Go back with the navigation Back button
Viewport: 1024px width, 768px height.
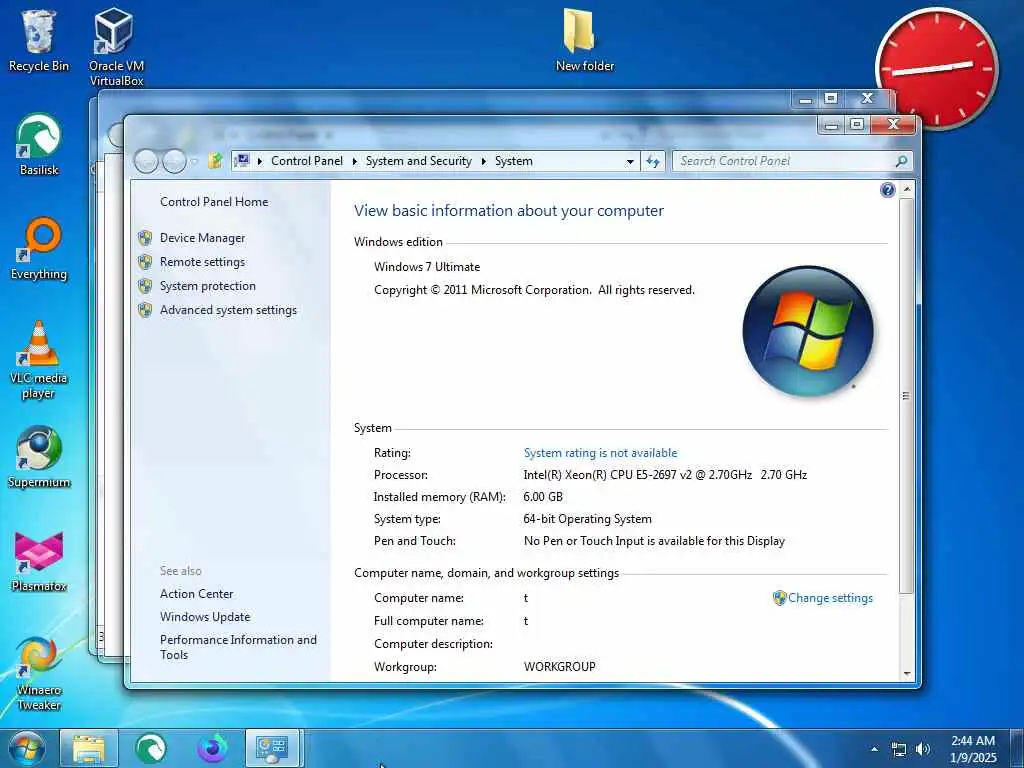click(146, 161)
